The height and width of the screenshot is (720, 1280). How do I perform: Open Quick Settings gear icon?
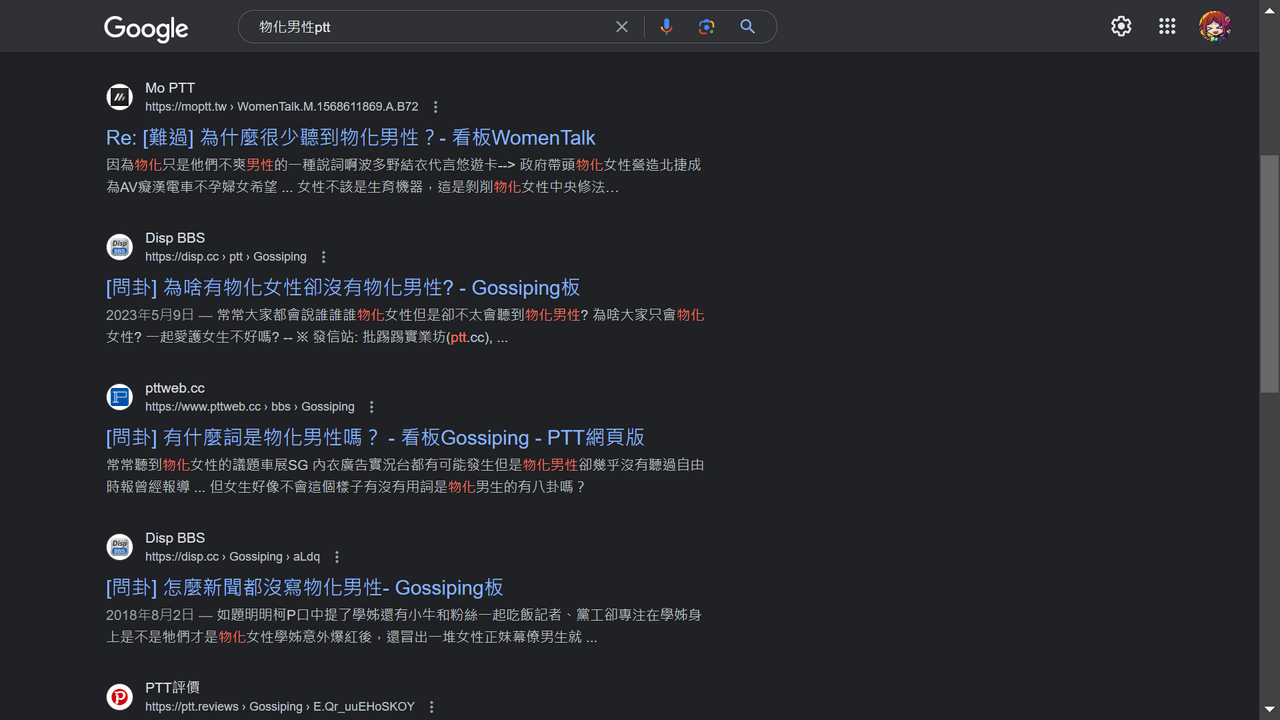pos(1121,27)
